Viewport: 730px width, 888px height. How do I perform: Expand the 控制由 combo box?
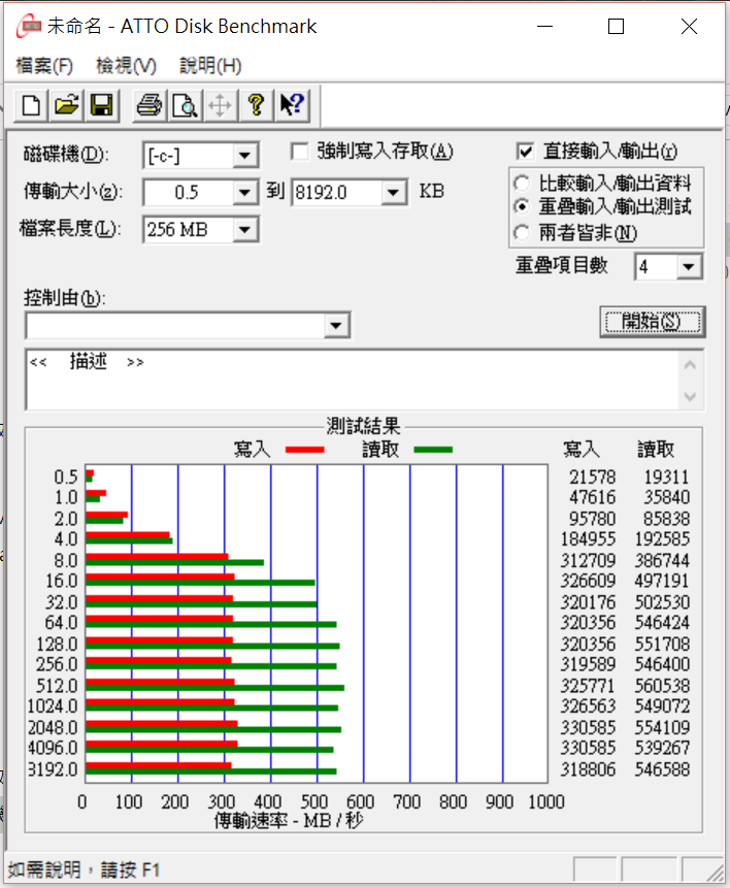336,326
